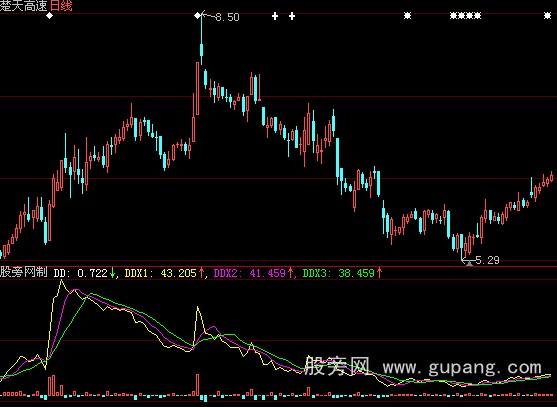This screenshot has width=557, height=407.
Task: Click the 5.29 low price label
Action: [x=487, y=260]
